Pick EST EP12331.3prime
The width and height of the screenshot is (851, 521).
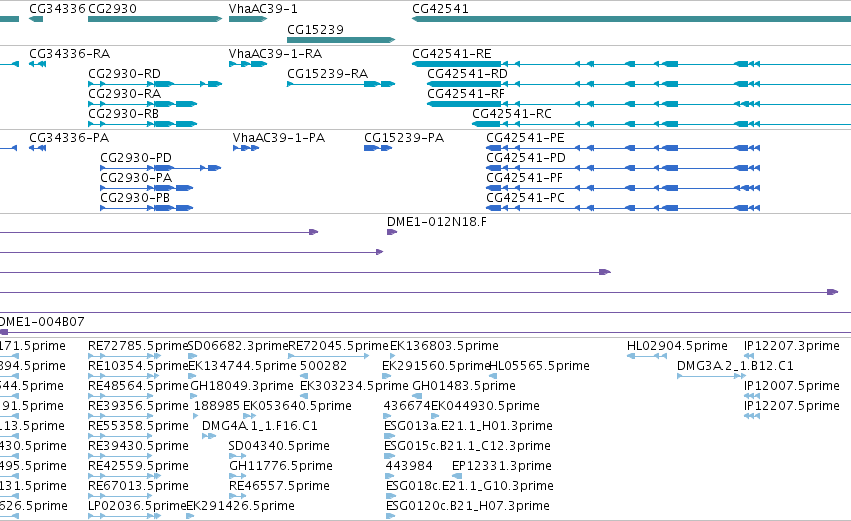pyautogui.click(x=501, y=466)
